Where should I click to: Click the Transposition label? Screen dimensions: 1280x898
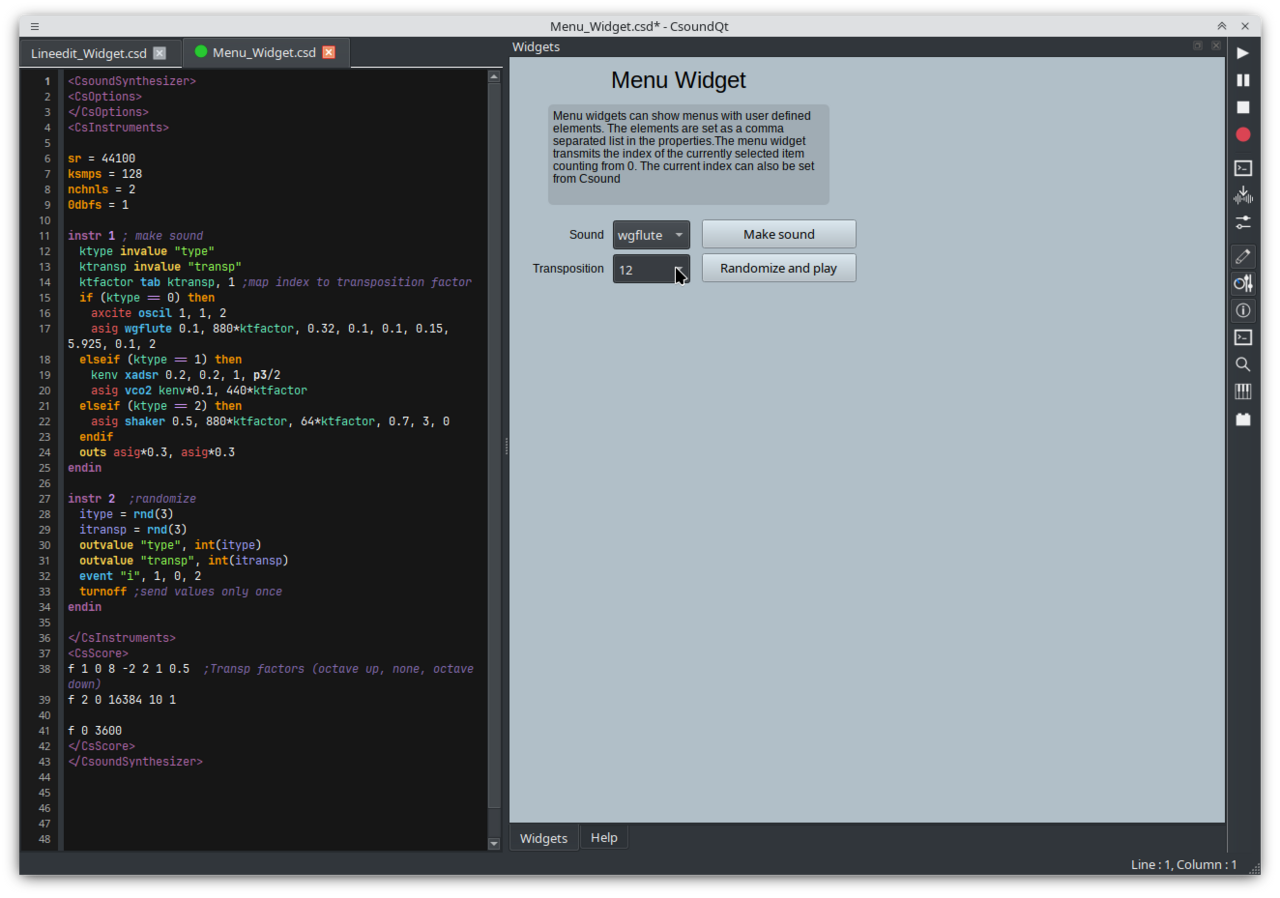click(x=568, y=269)
